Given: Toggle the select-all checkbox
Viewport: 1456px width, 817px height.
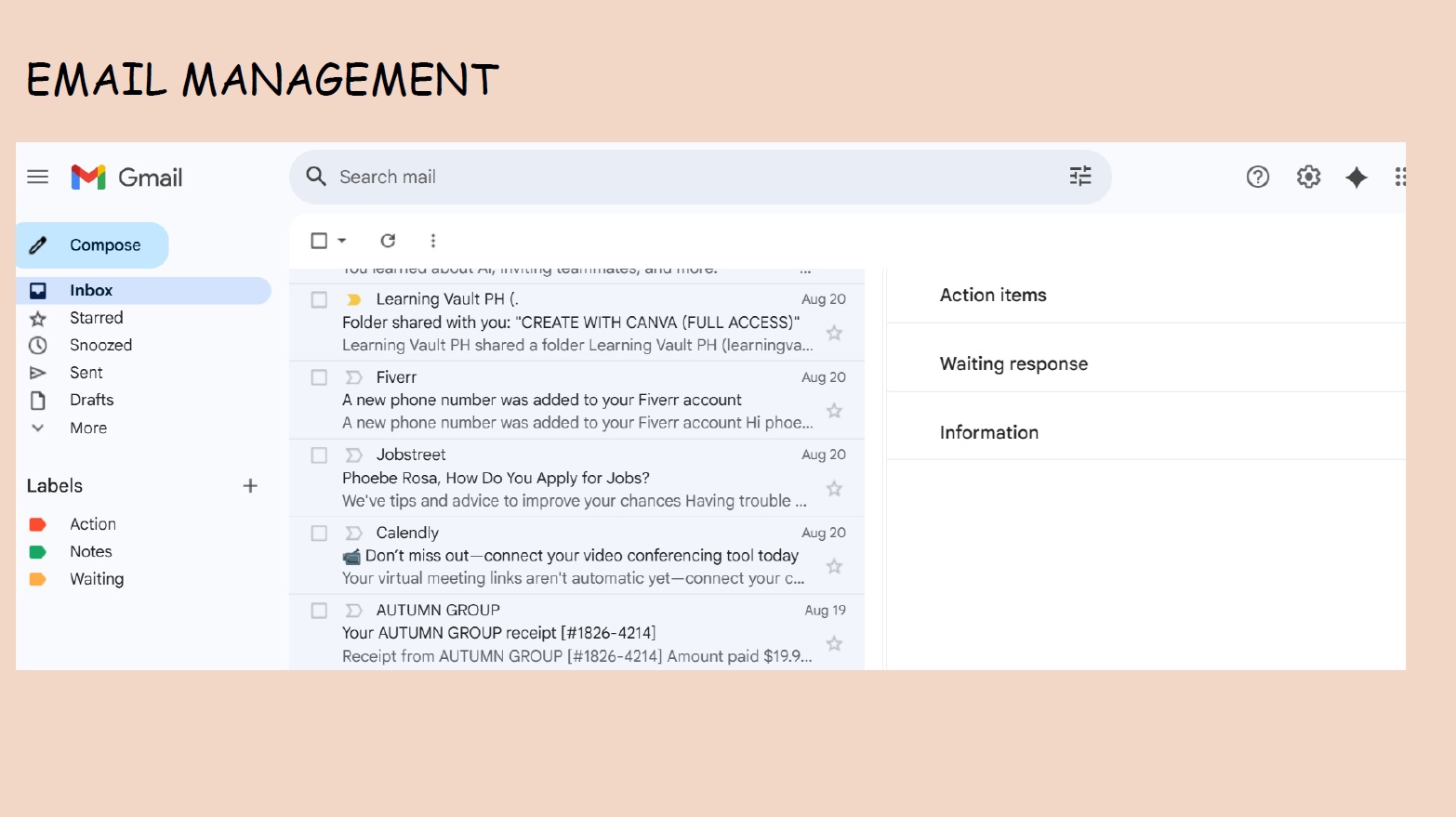Looking at the screenshot, I should coord(319,241).
